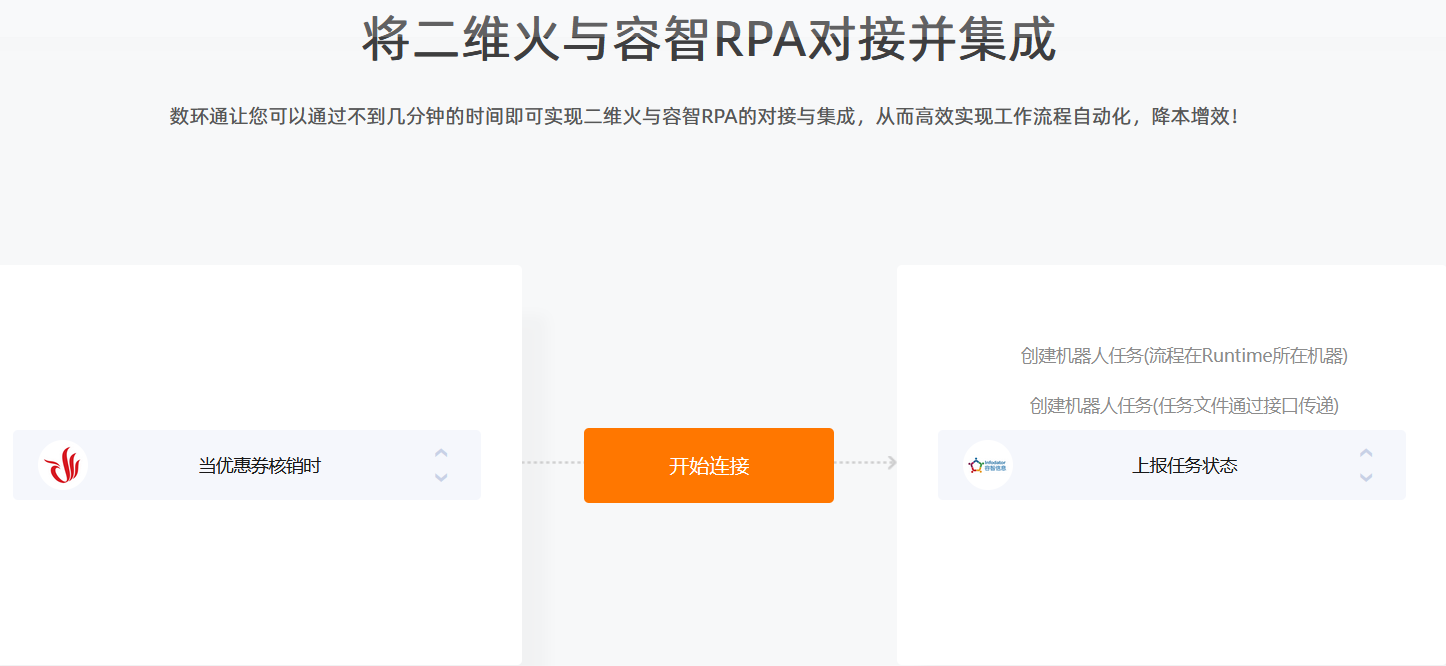This screenshot has height=666, width=1446.
Task: Click down chevron beside 当优惠券核销时
Action: click(x=441, y=478)
